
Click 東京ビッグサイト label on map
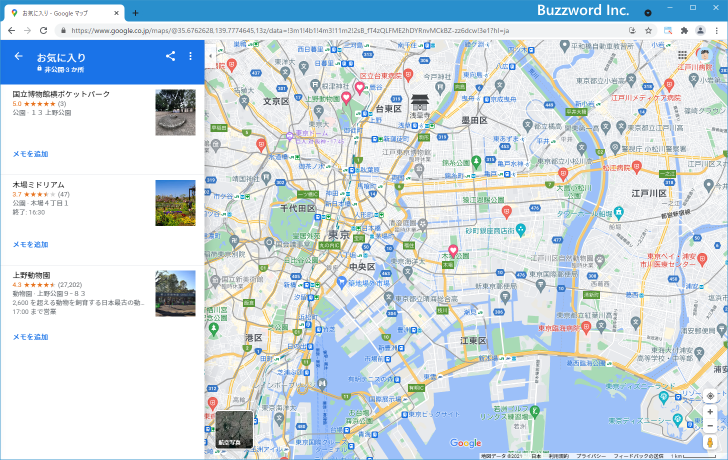pyautogui.click(x=434, y=414)
